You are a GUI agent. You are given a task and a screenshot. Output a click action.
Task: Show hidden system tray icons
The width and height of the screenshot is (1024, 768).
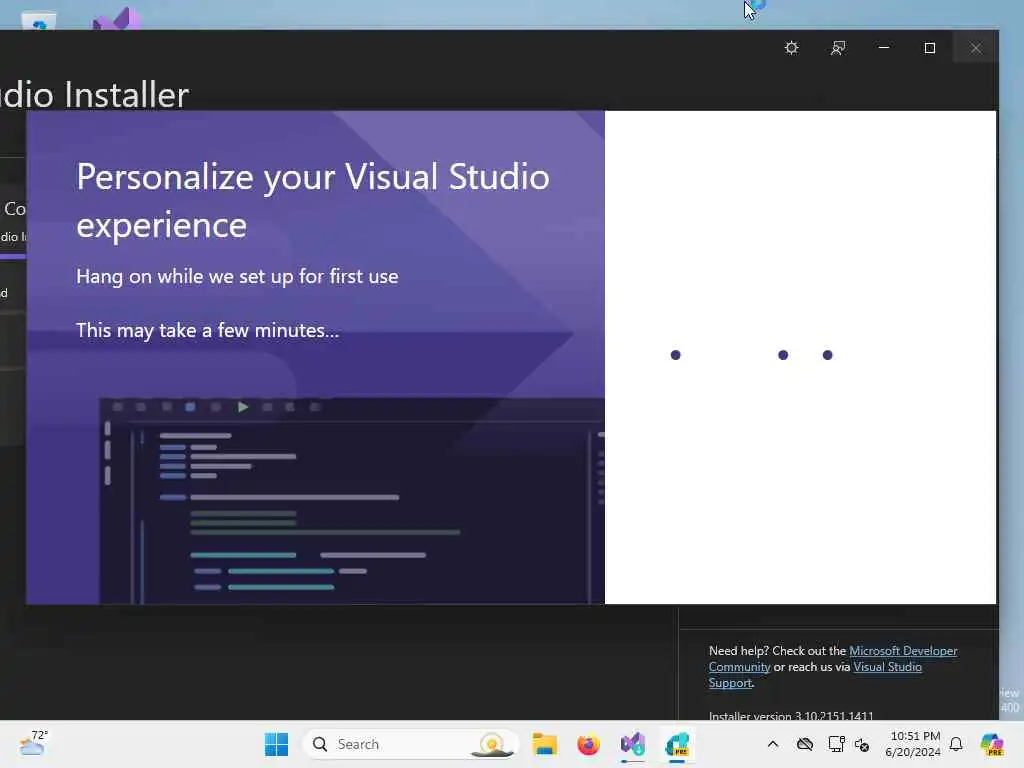coord(773,744)
